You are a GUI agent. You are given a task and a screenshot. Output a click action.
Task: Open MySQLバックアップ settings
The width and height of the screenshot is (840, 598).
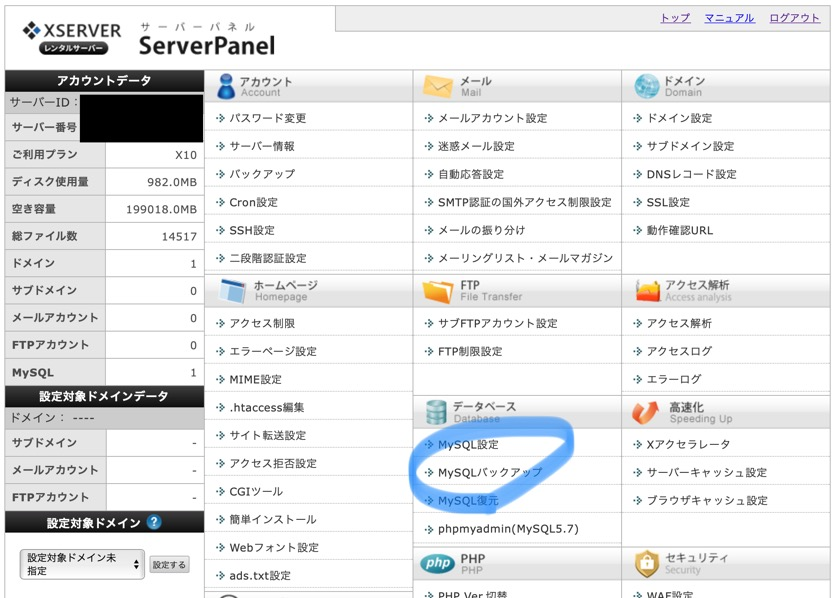489,472
